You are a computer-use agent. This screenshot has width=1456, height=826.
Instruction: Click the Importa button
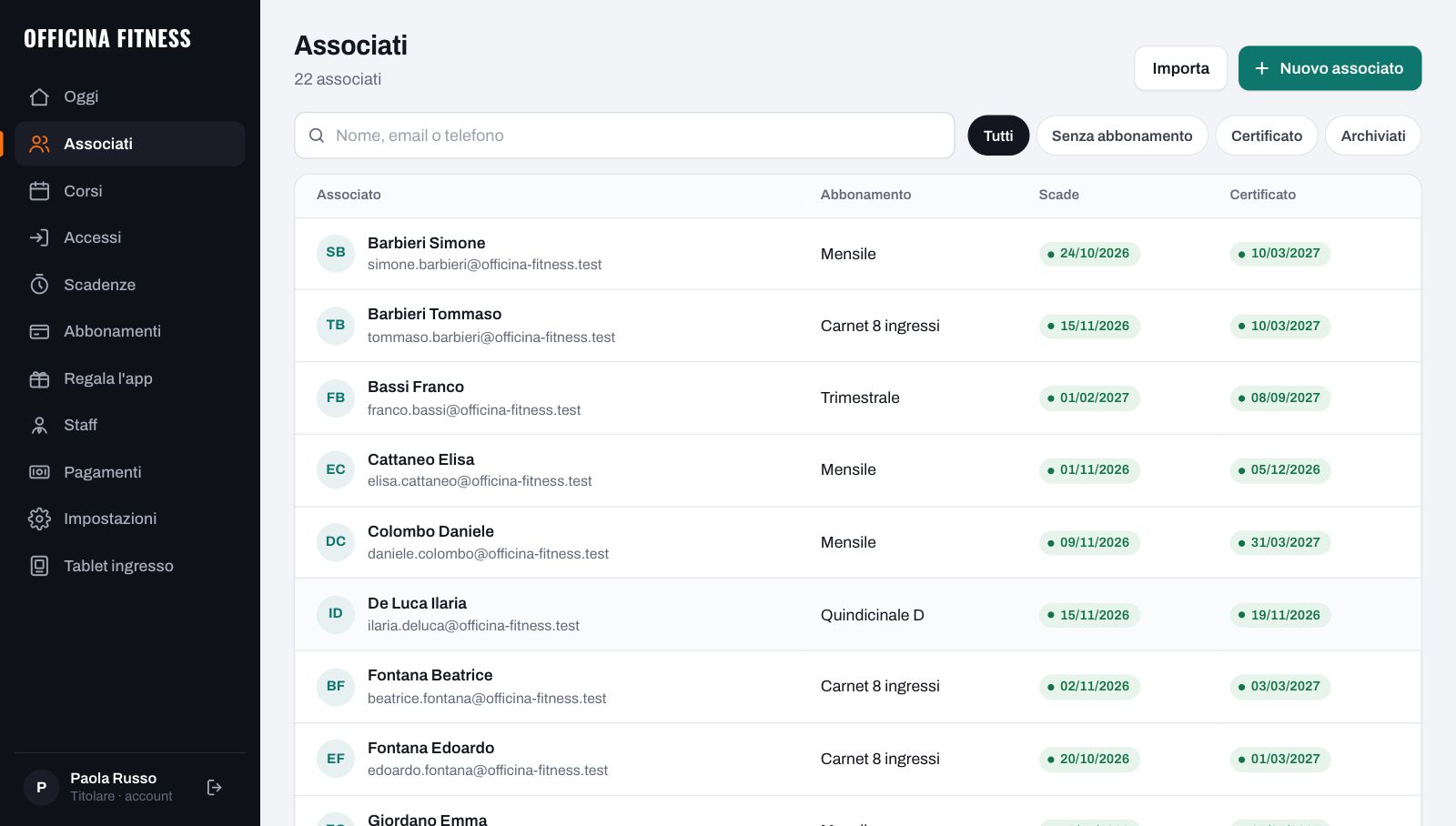point(1181,68)
